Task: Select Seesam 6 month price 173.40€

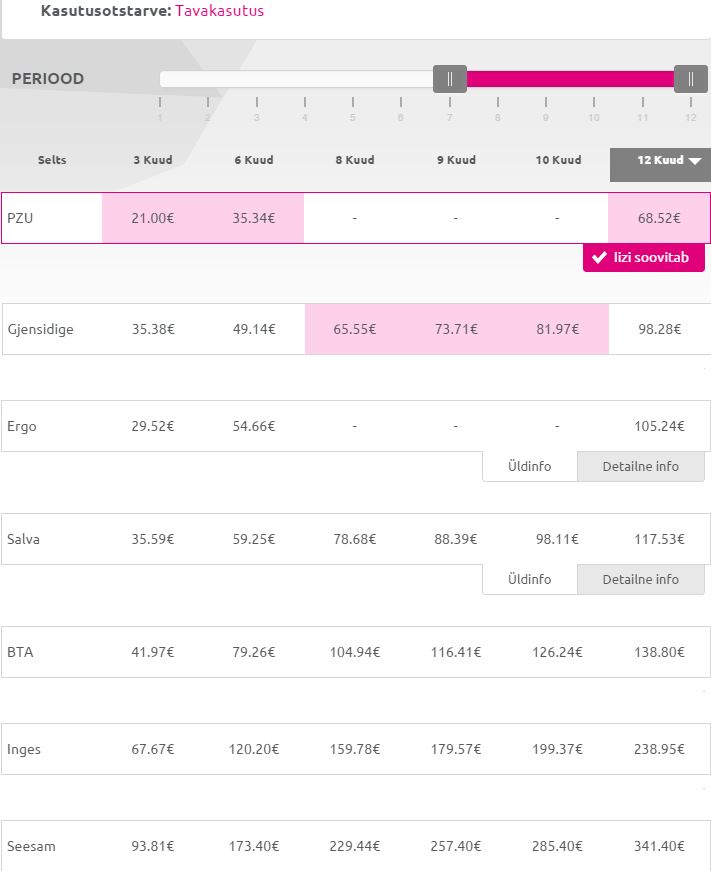Action: [x=254, y=847]
